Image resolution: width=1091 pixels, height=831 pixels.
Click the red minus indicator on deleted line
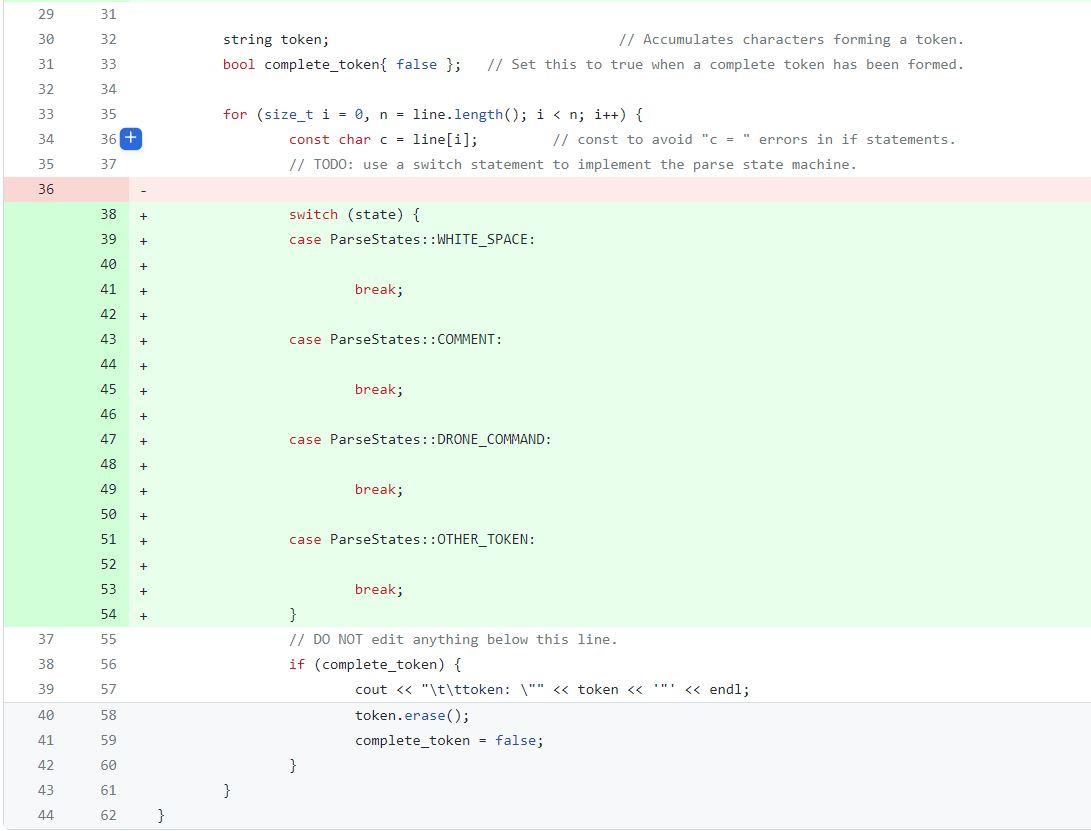point(143,189)
